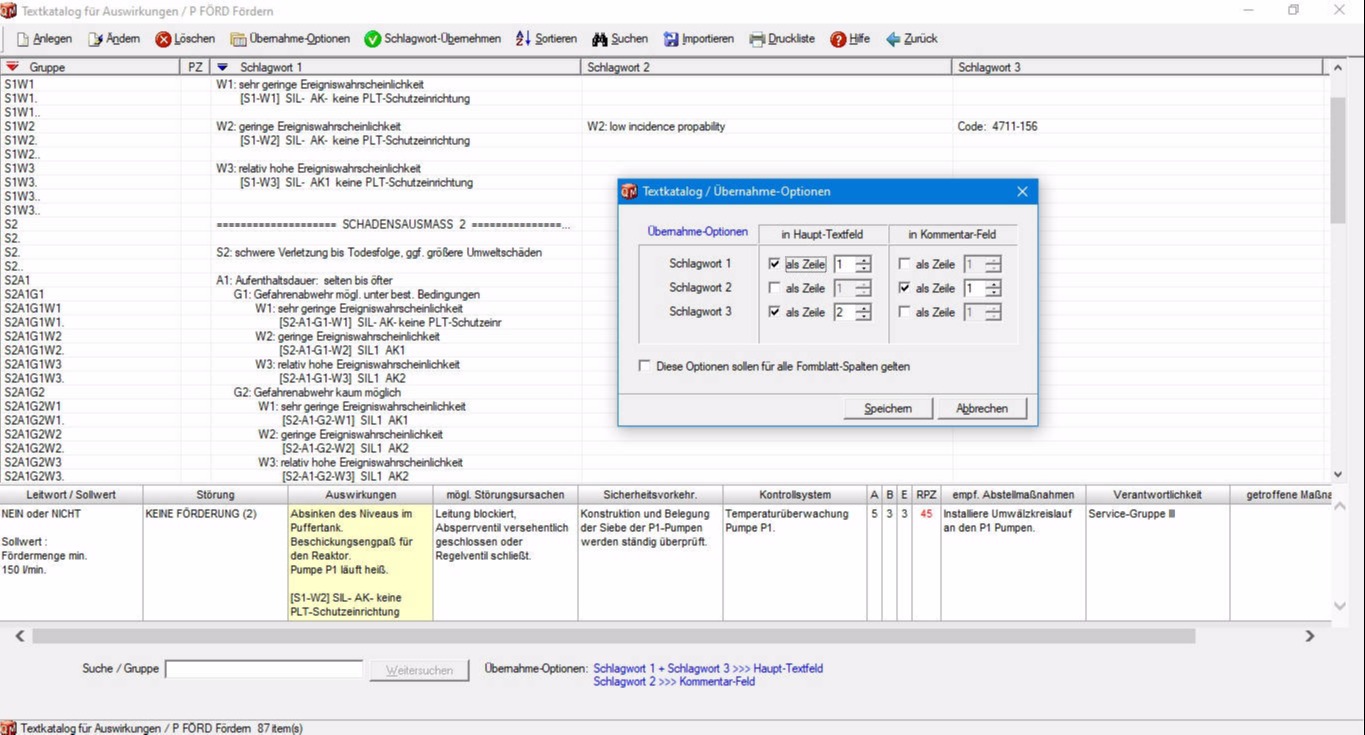Click the Gruppe column header
Viewport: 1365px width, 735px height.
pos(90,67)
